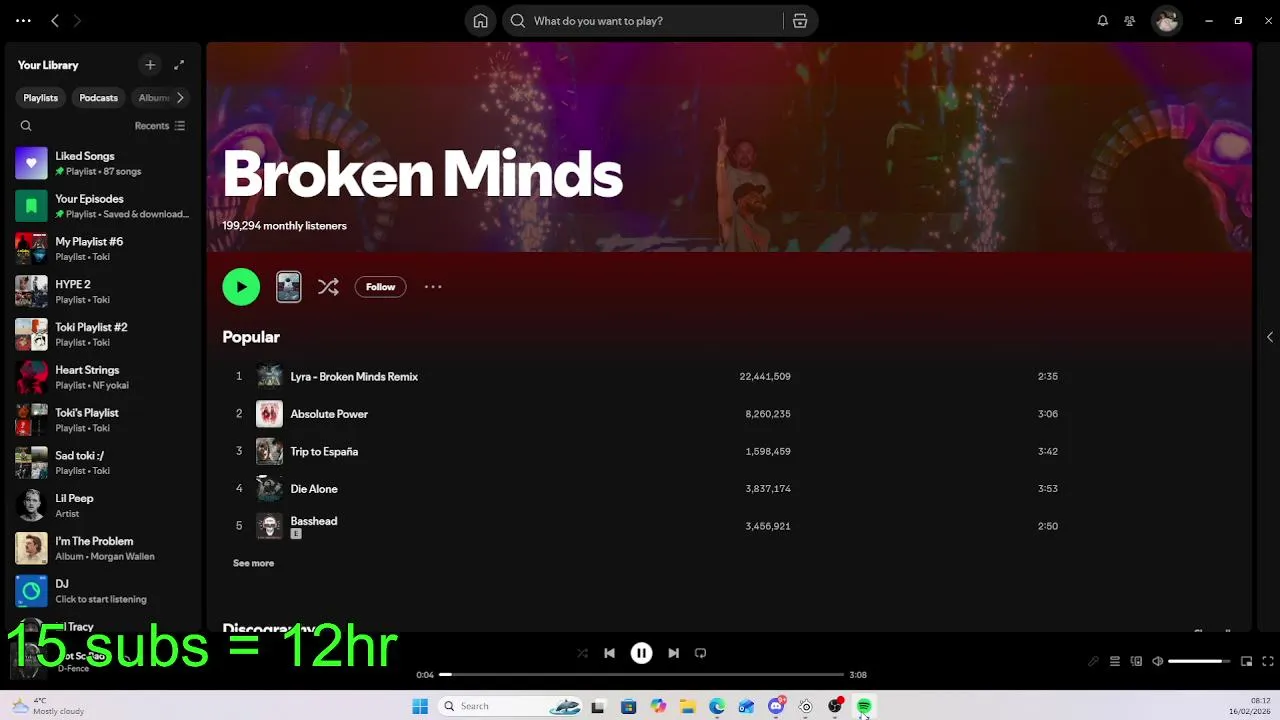This screenshot has height=720, width=1280.
Task: Open more options for the Broken Minds artist
Action: [433, 287]
